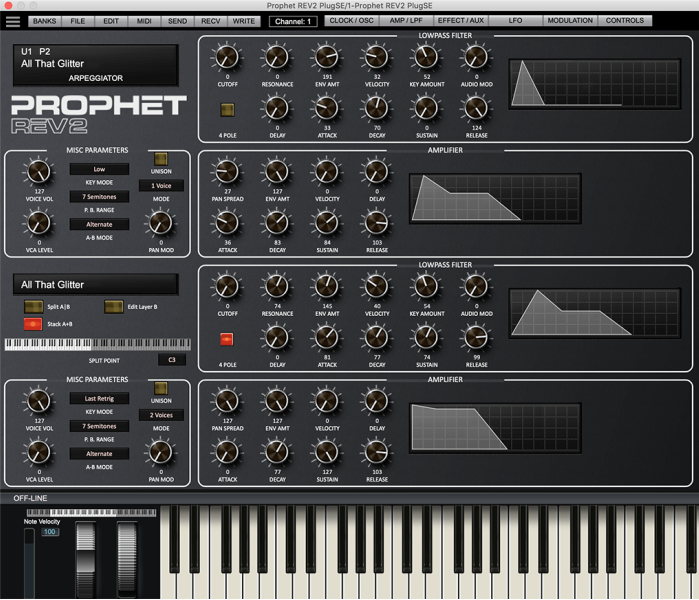Viewport: 699px width, 600px height.
Task: Click the Layer A filter Cutoff knob
Action: 227,58
